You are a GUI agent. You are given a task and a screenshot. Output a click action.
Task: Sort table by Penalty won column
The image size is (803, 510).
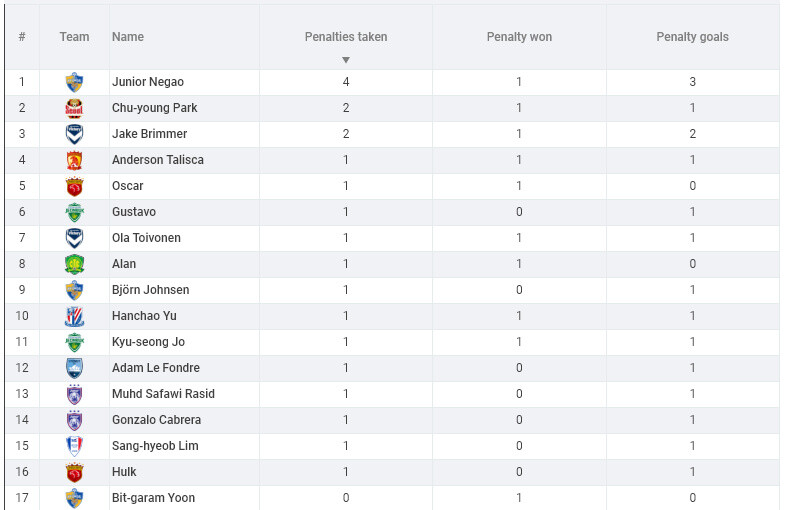point(519,37)
